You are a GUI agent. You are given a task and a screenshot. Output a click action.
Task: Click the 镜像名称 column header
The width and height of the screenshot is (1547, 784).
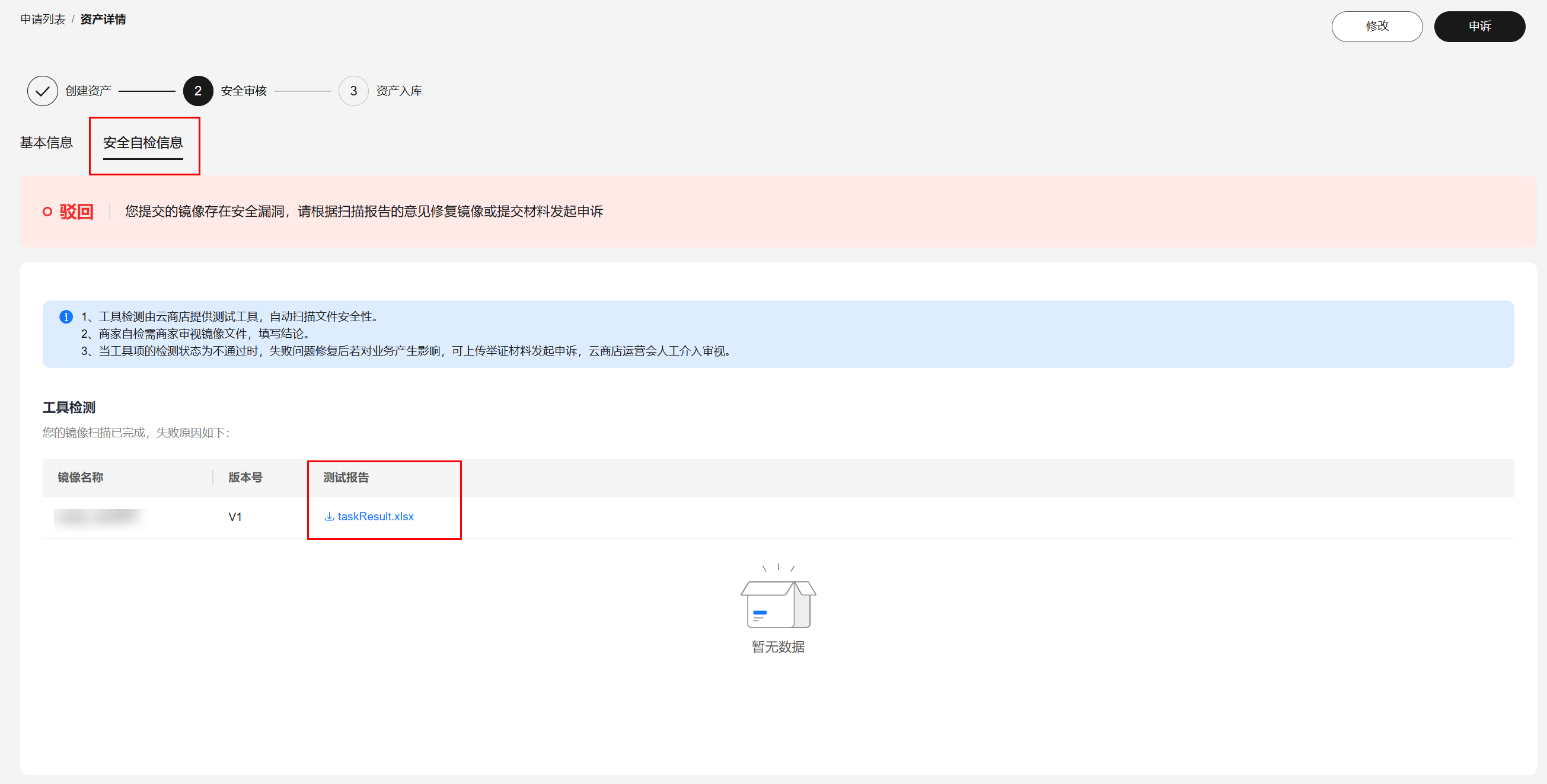(x=81, y=477)
